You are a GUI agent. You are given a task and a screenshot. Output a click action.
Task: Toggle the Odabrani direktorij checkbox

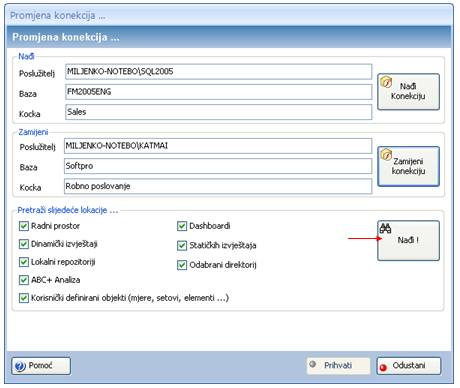click(182, 265)
